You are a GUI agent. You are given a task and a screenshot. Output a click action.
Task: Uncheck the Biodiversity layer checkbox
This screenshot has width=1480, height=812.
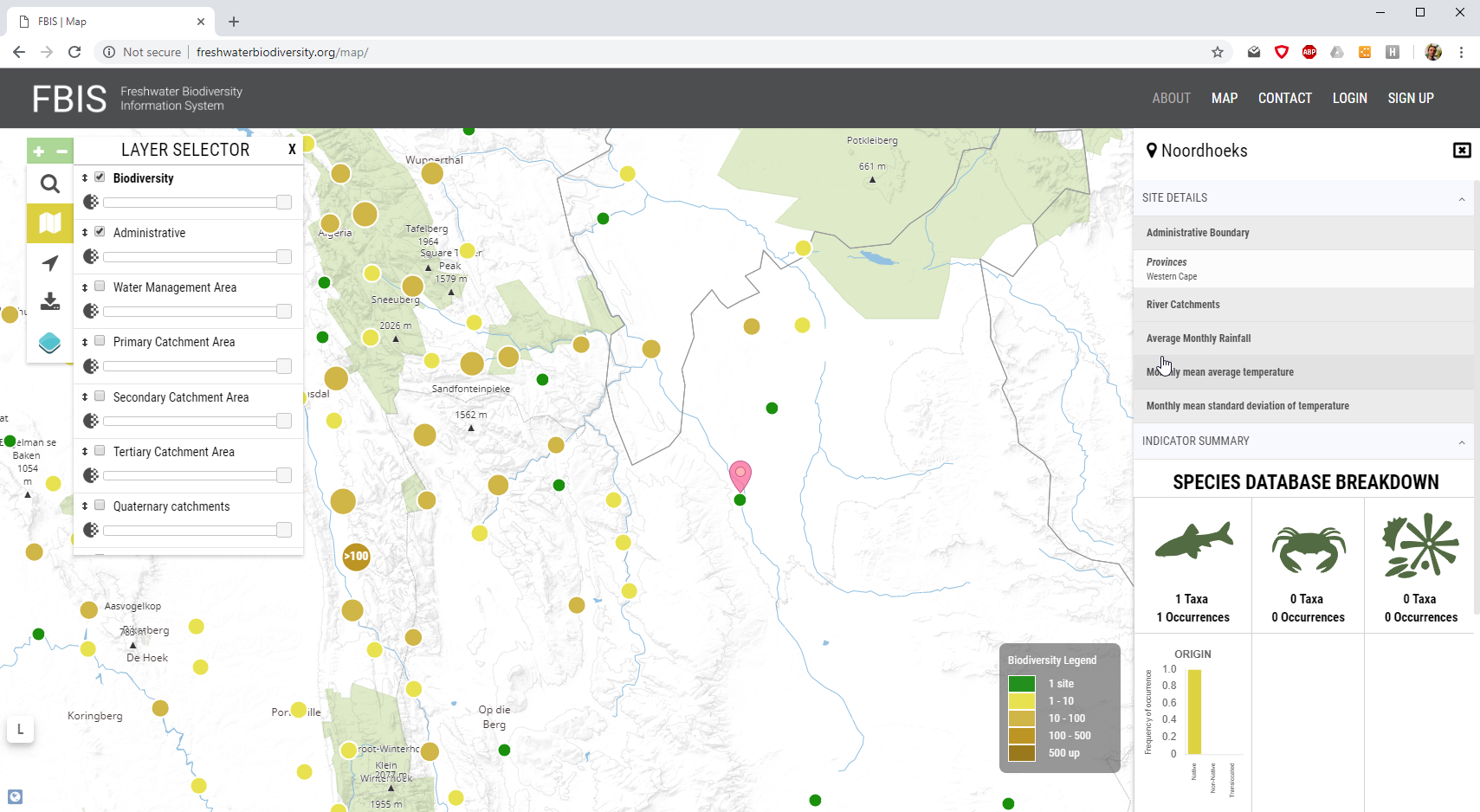[100, 176]
